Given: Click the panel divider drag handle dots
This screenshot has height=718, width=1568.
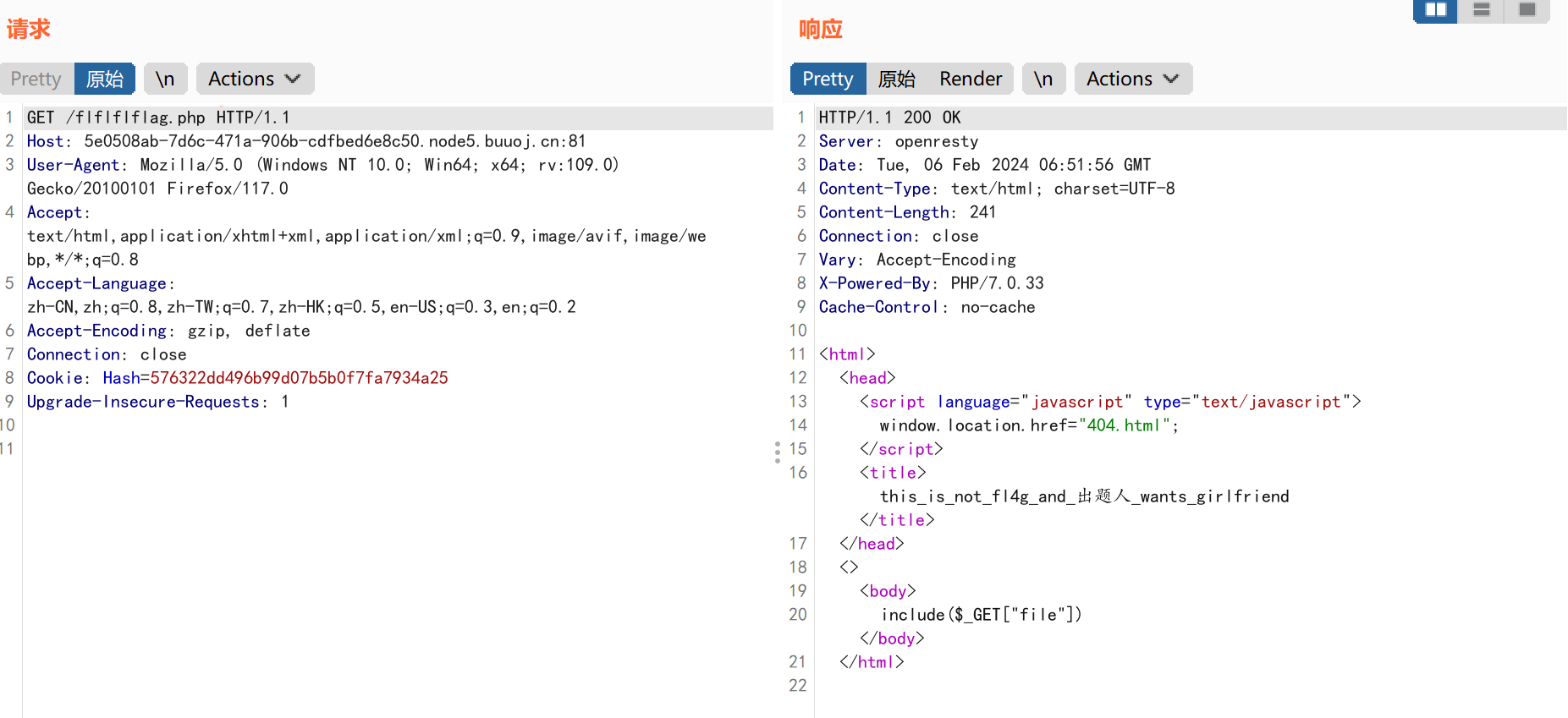Looking at the screenshot, I should (x=777, y=452).
